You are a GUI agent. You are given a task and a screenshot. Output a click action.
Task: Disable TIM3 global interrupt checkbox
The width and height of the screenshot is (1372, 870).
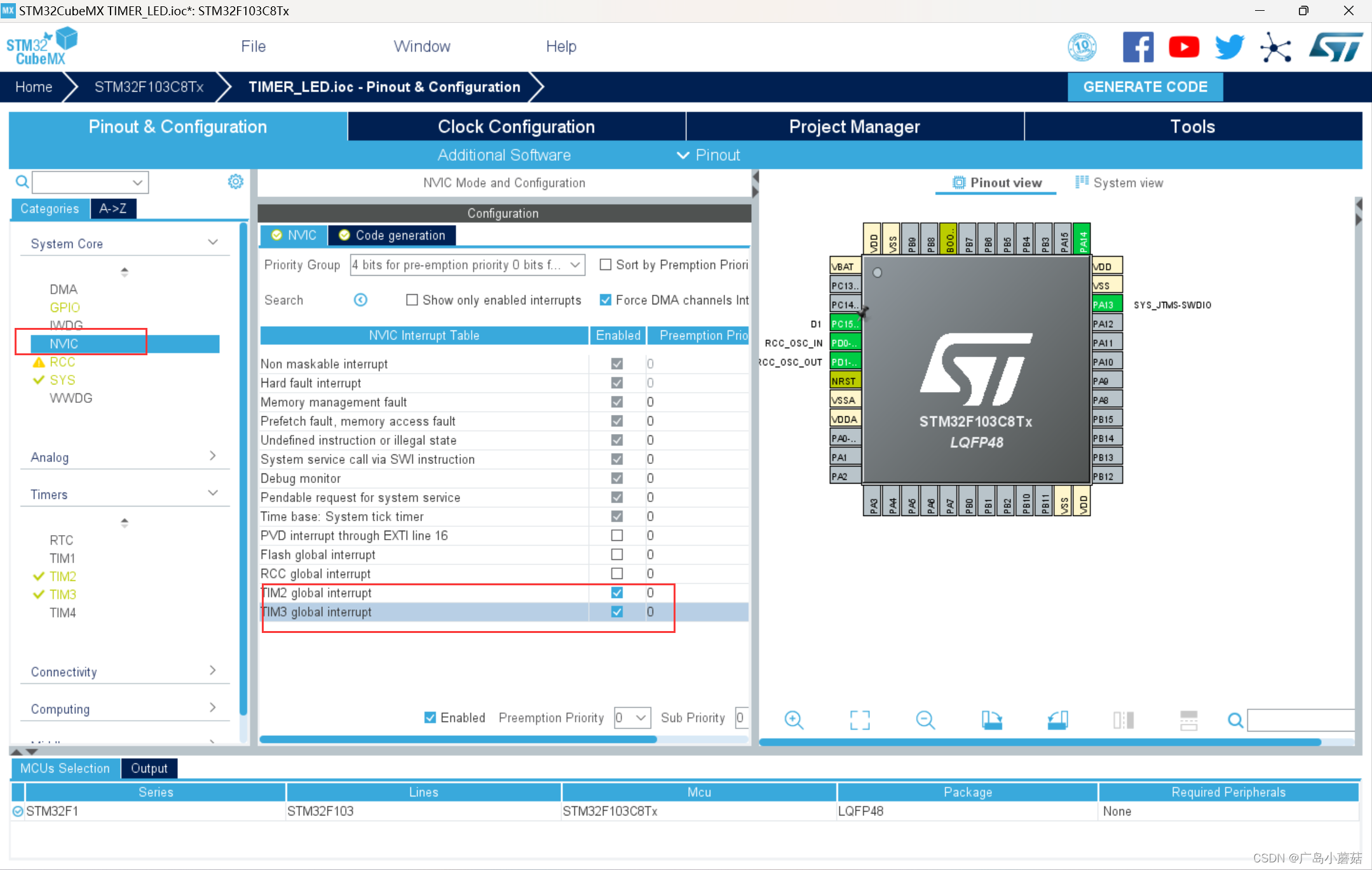pos(616,611)
